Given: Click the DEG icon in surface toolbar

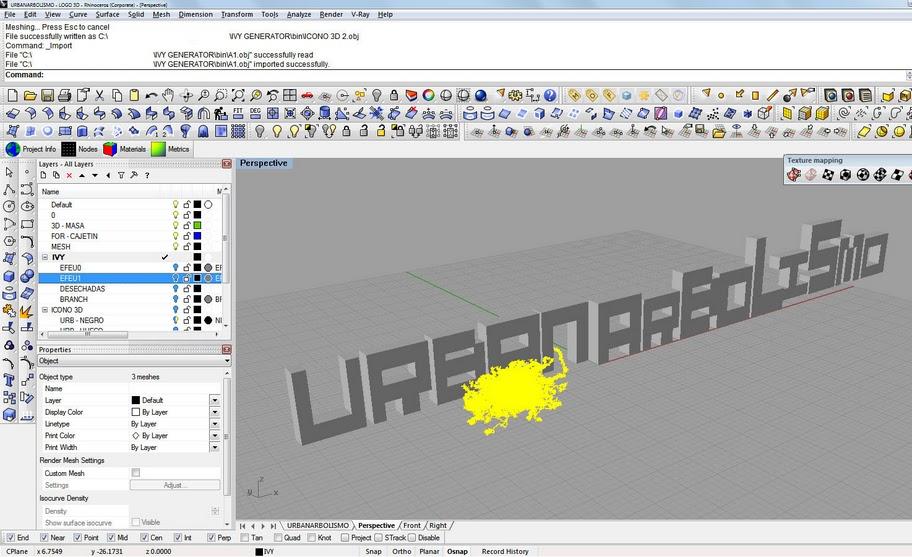Looking at the screenshot, I should click(x=255, y=113).
